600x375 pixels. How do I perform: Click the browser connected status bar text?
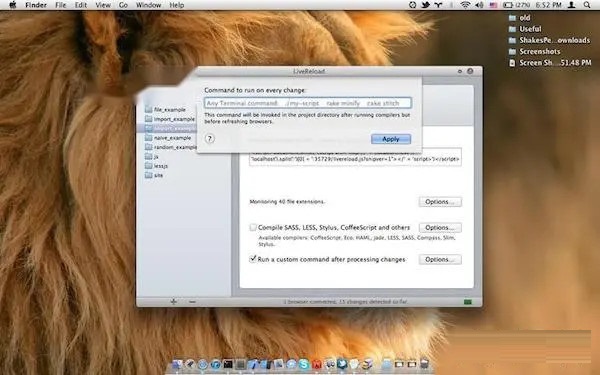pos(346,302)
